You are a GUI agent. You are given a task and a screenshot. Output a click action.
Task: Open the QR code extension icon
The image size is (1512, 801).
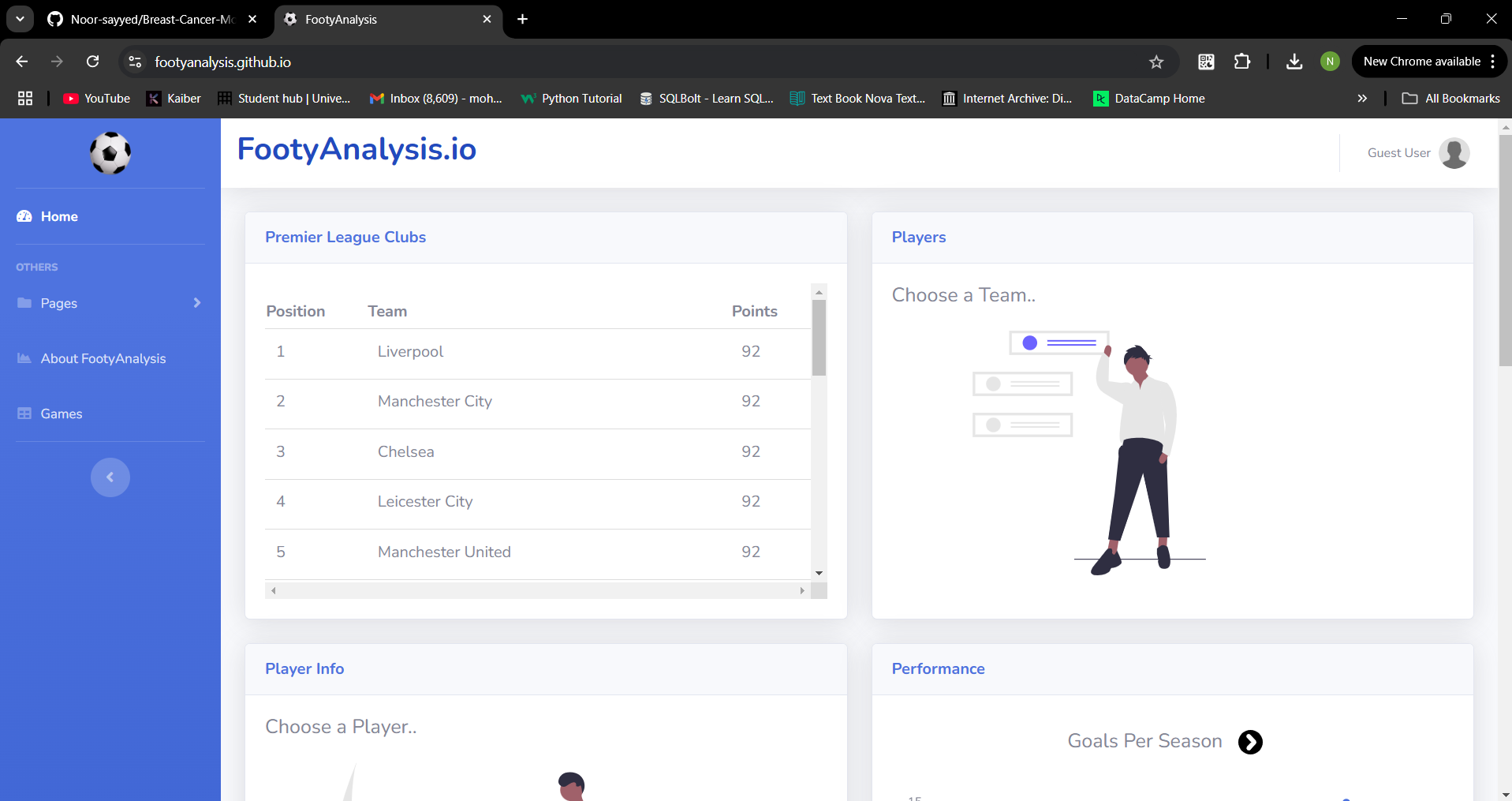(1206, 62)
